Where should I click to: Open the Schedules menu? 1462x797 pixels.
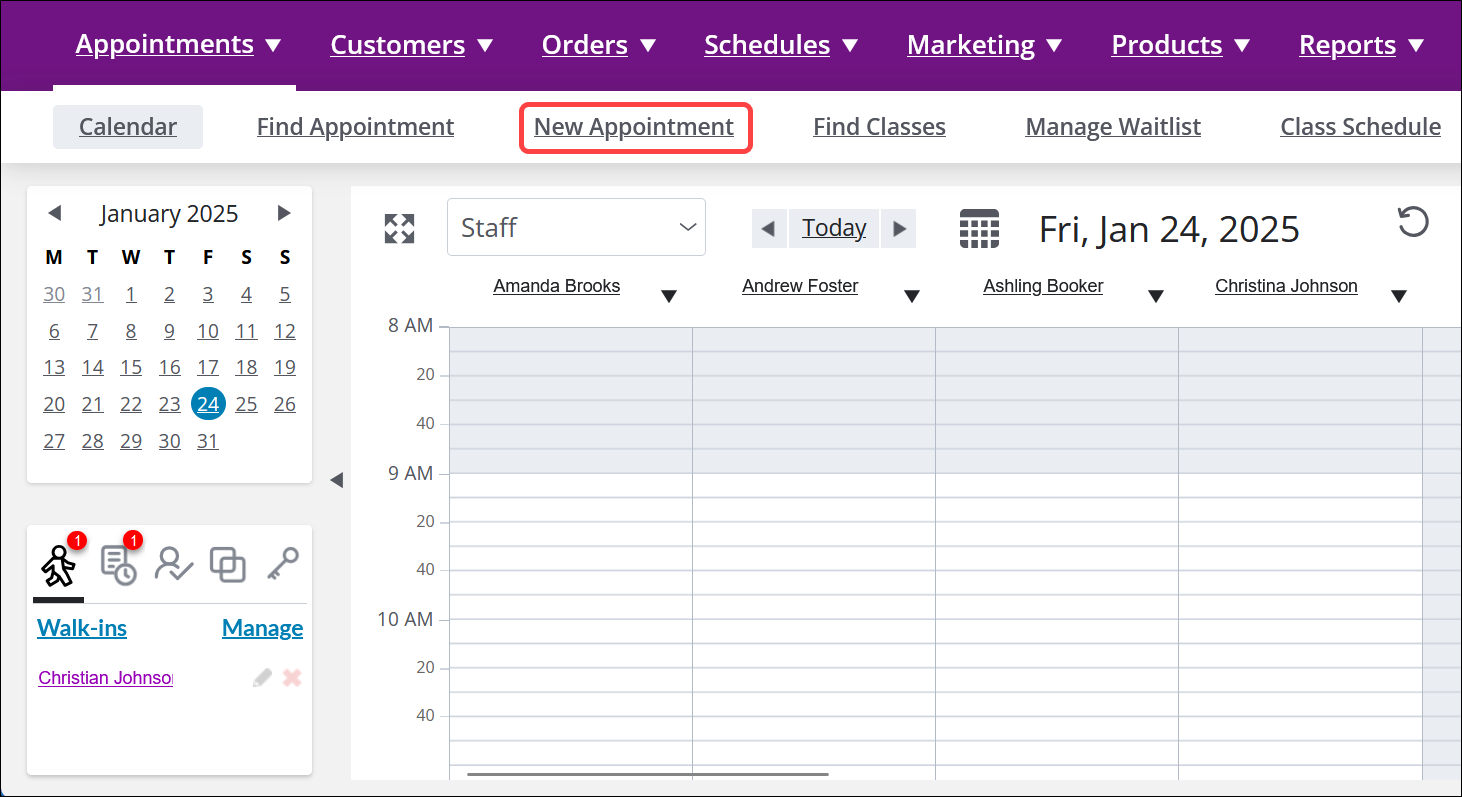point(781,45)
